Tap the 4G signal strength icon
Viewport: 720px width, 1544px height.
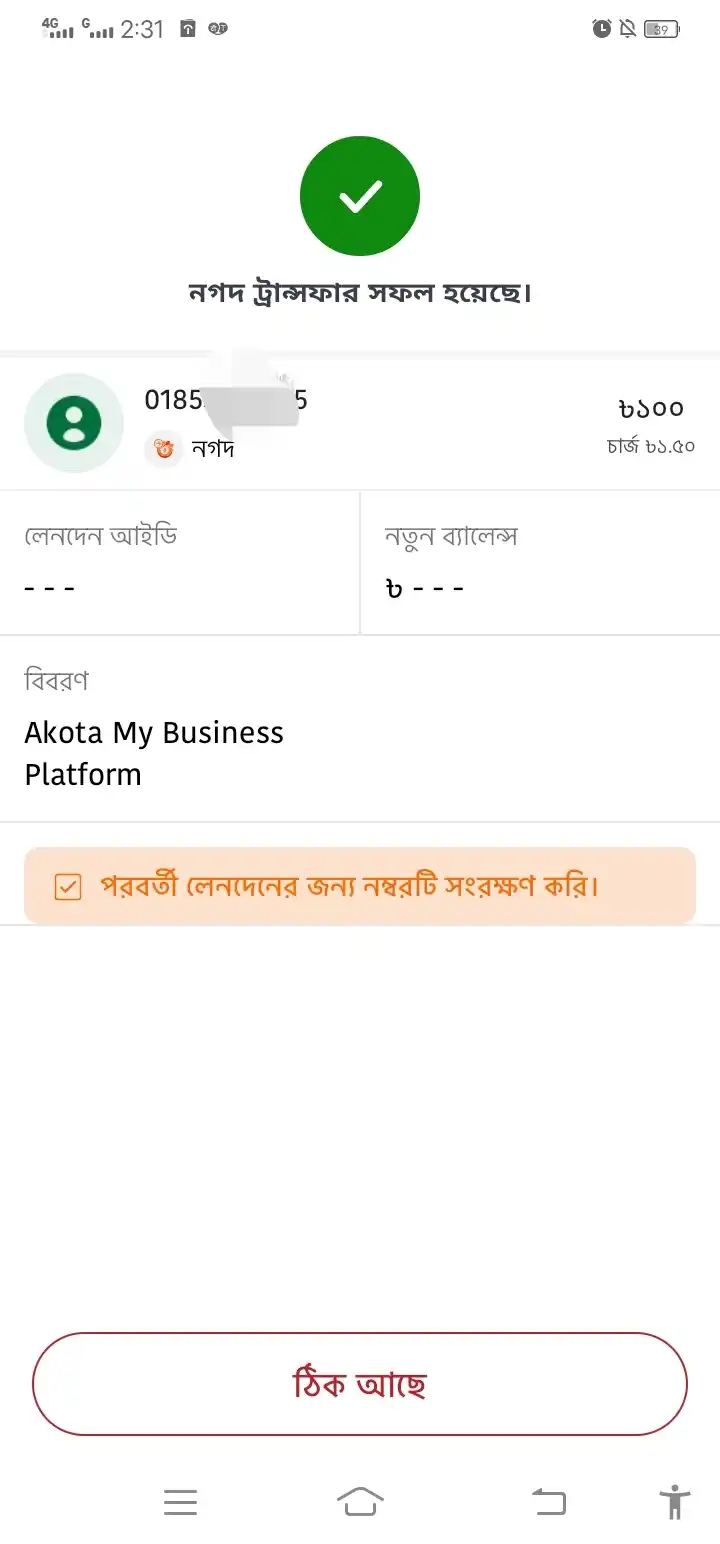point(58,28)
